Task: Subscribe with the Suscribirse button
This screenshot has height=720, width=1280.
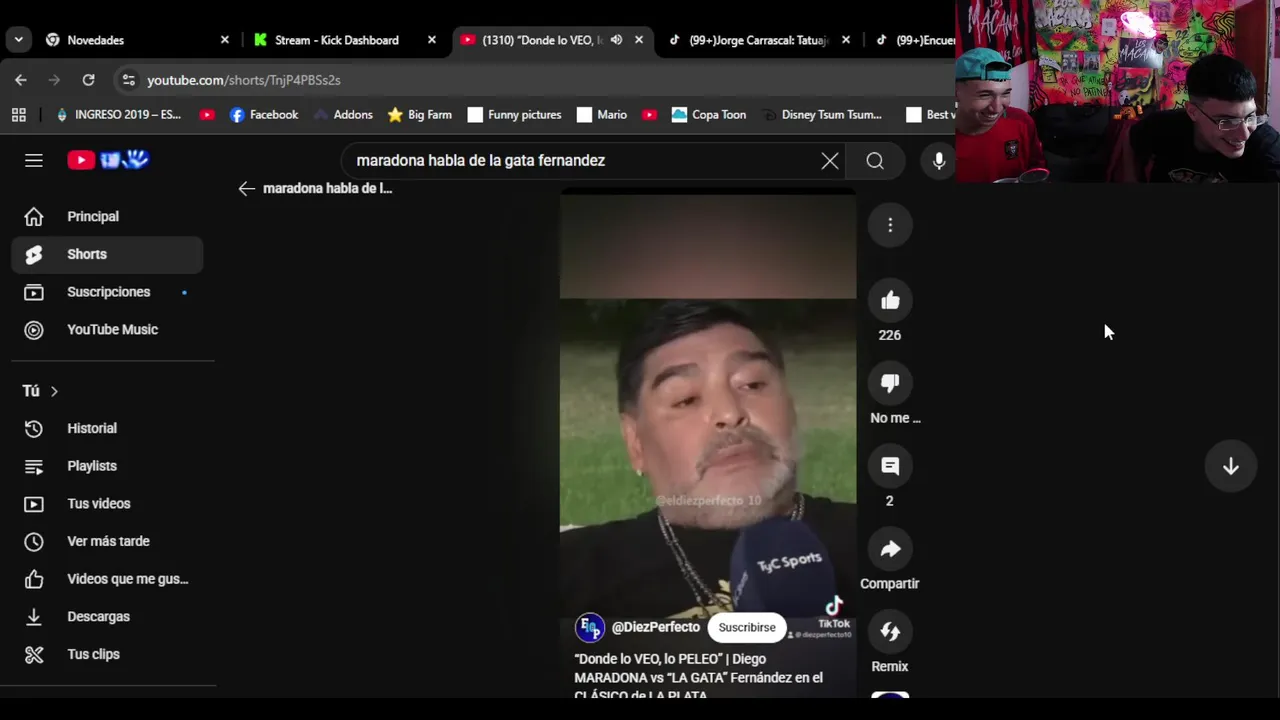Action: 747,627
